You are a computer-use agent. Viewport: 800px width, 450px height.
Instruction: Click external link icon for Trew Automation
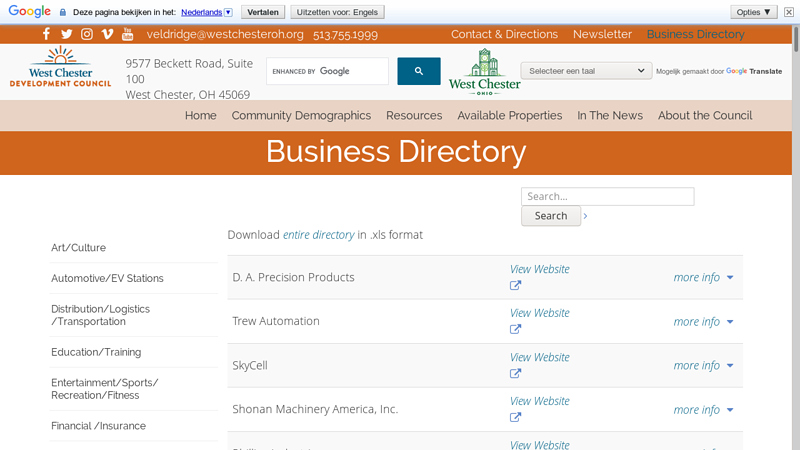click(x=515, y=329)
